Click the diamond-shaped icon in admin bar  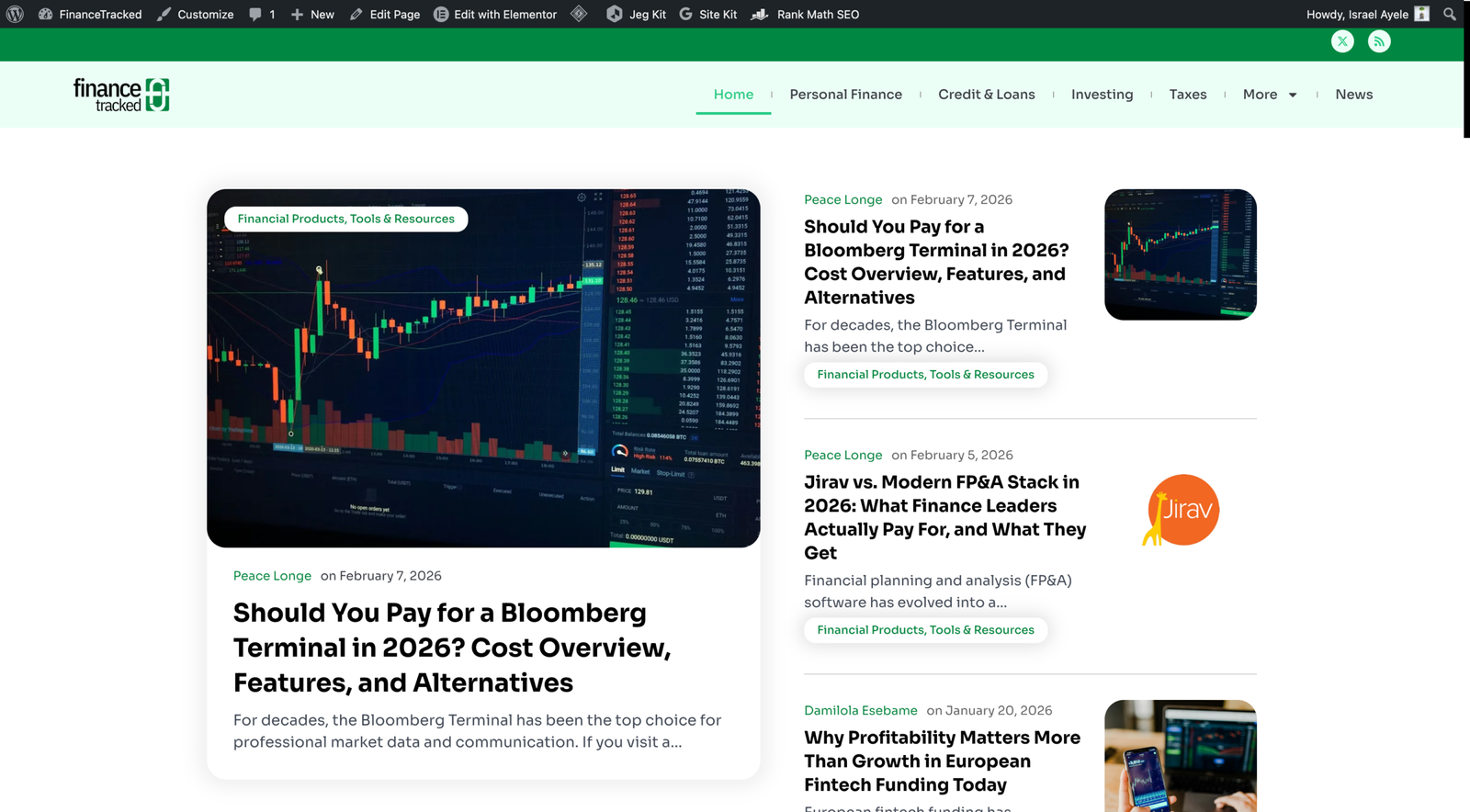pos(579,14)
